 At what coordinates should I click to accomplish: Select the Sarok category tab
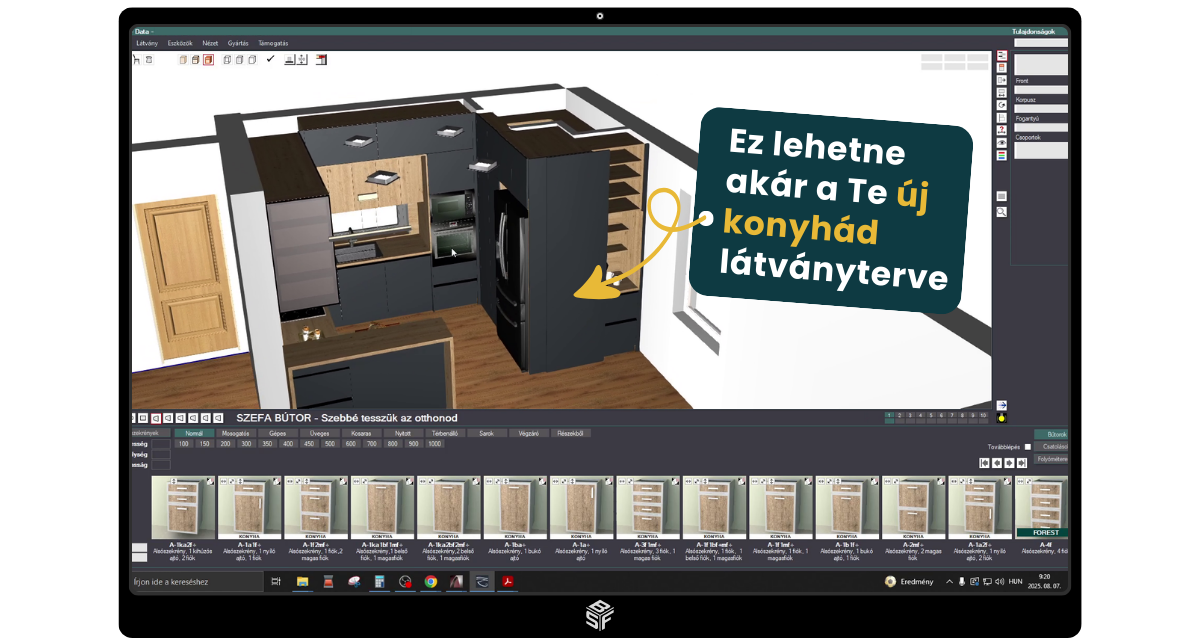pos(487,434)
